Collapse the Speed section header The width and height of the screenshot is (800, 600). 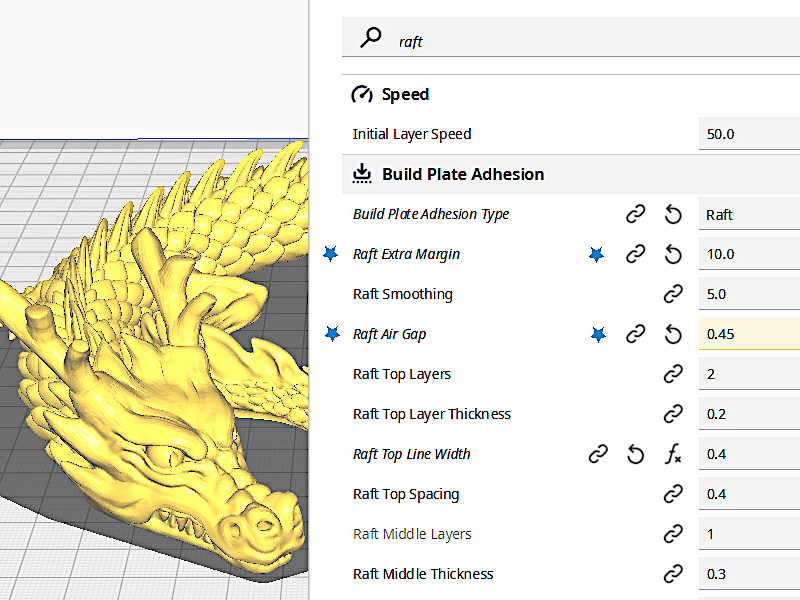click(571, 94)
